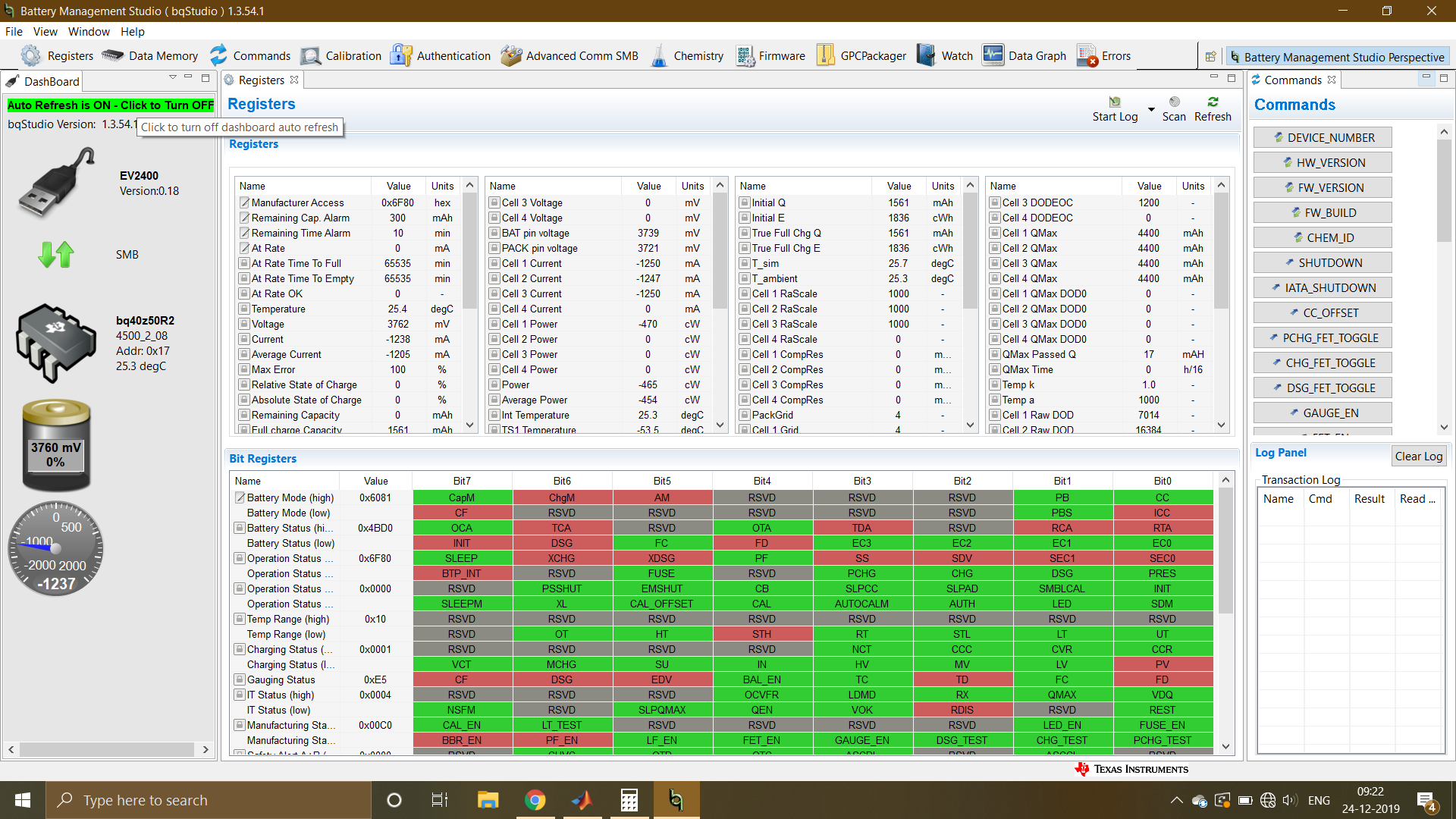Click the Windows search box
The width and height of the screenshot is (1456, 819).
click(209, 800)
